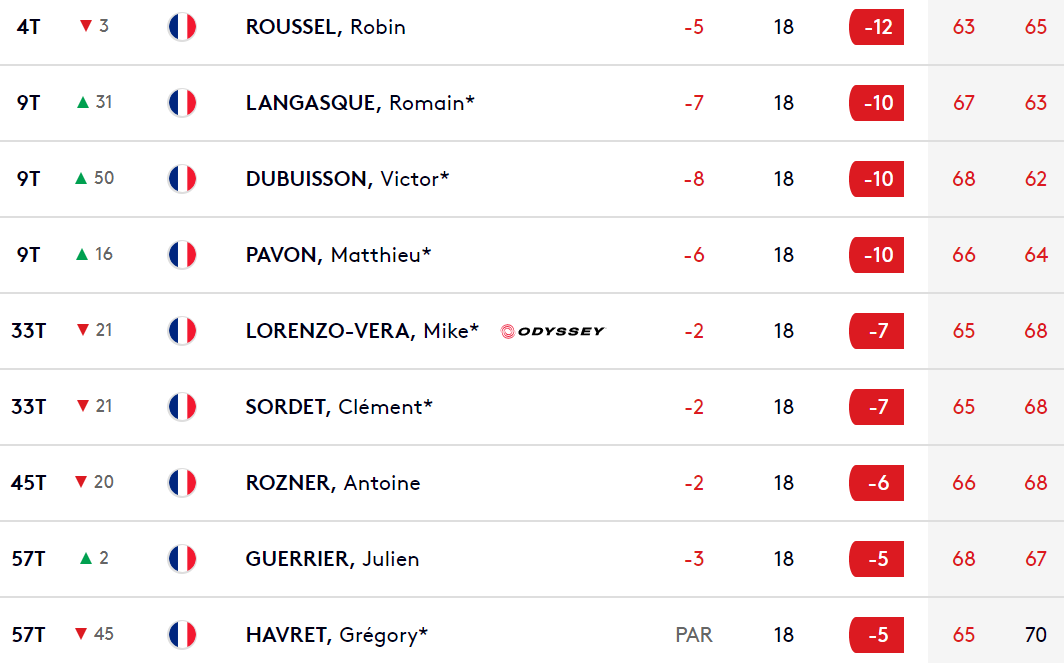Click the -6 score badge for Rozner
The image size is (1064, 663).
pyautogui.click(x=877, y=483)
